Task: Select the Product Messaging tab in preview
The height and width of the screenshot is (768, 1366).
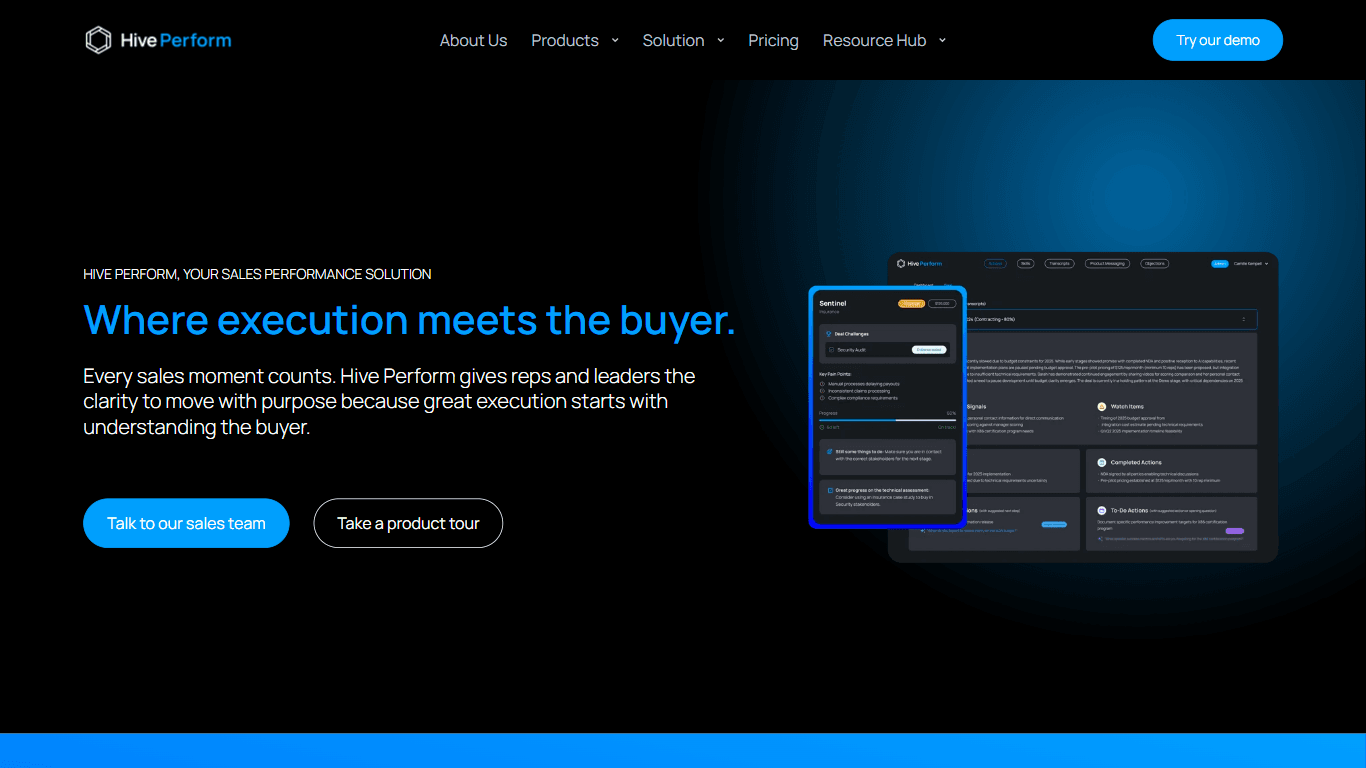Action: tap(1107, 264)
